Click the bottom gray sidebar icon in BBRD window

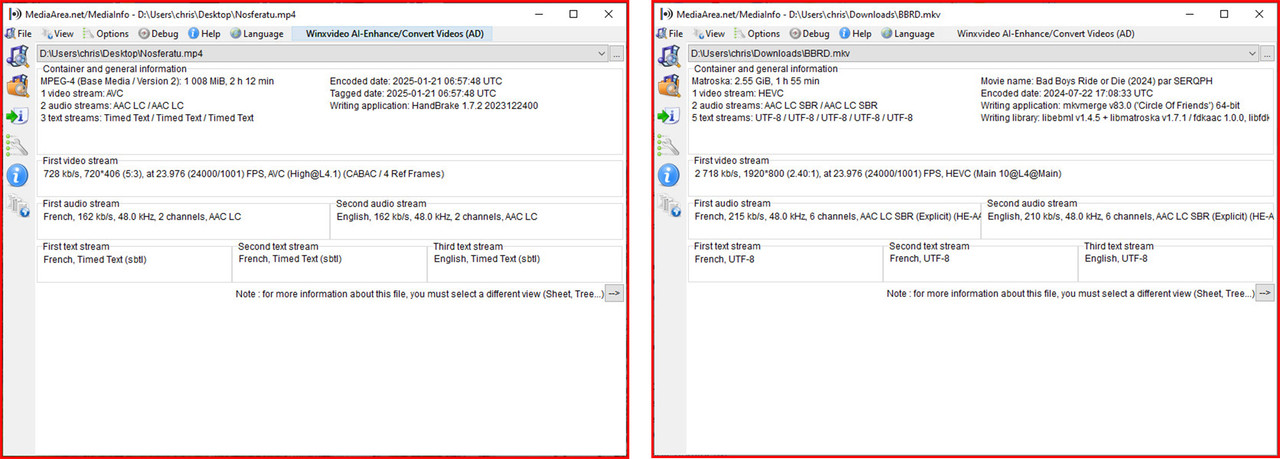tap(668, 206)
